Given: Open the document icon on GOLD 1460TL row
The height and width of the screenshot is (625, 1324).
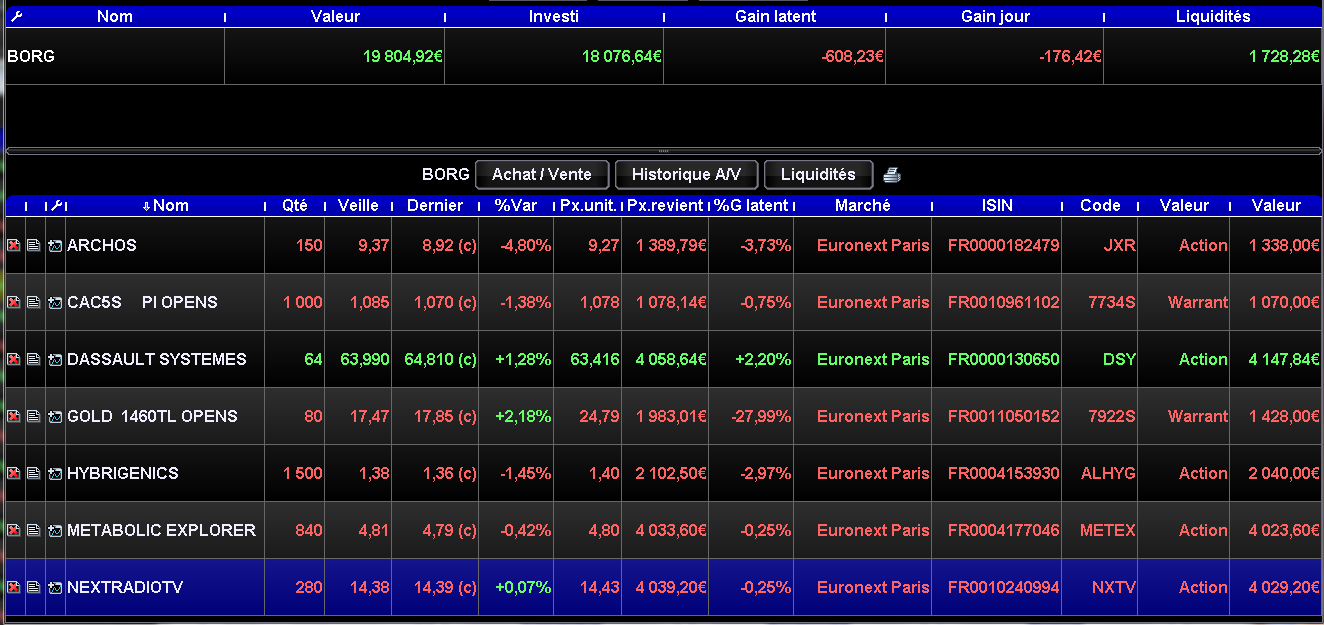Looking at the screenshot, I should pos(34,416).
